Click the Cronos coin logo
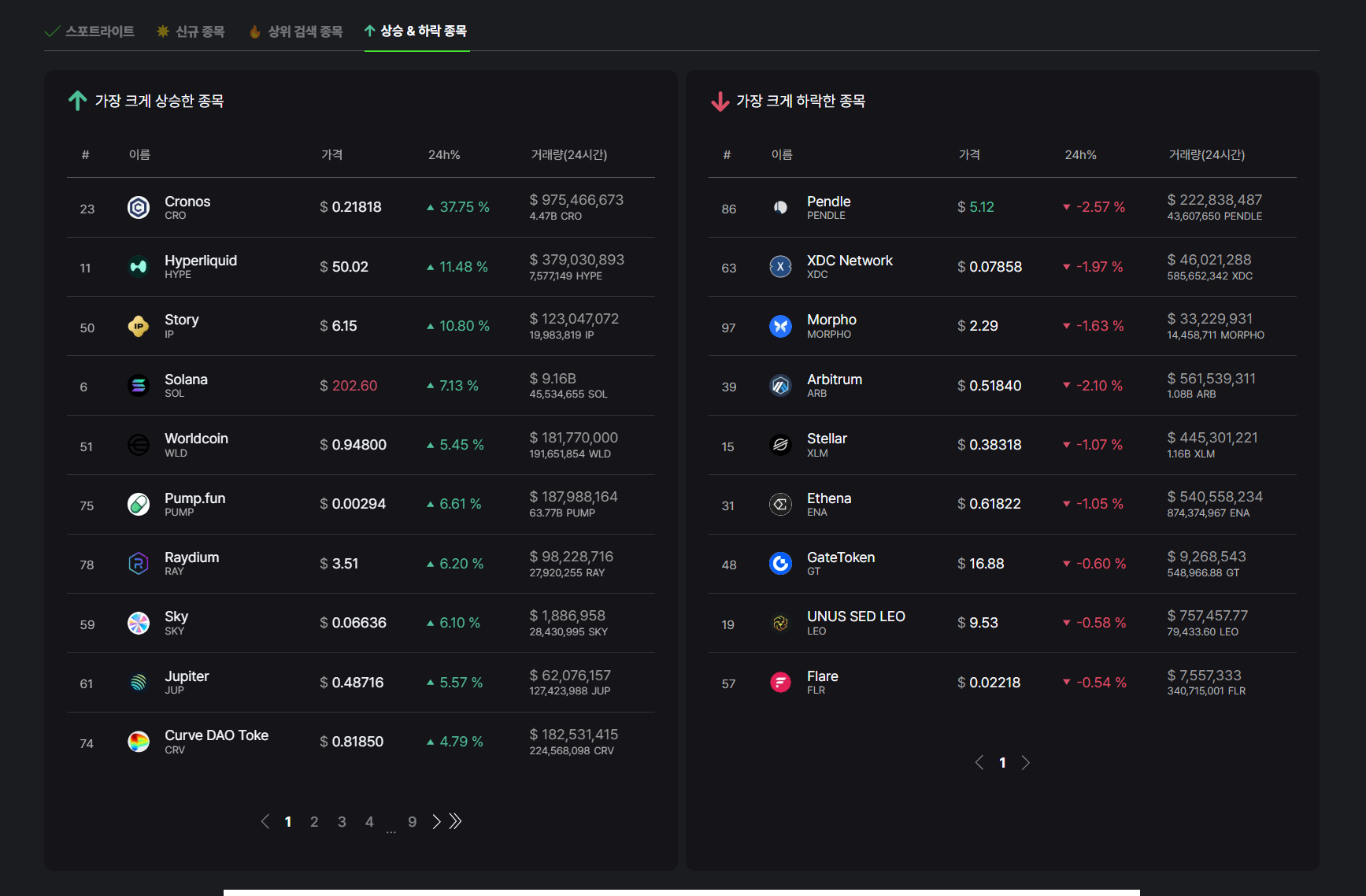The image size is (1366, 896). click(x=139, y=208)
